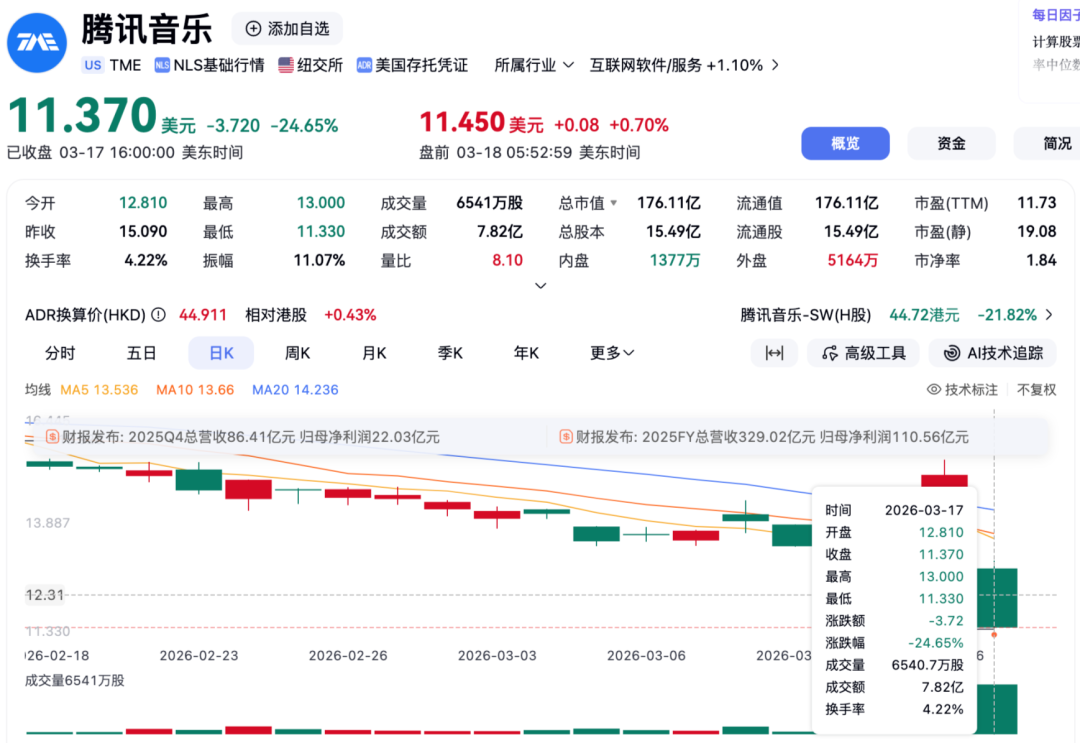Toggle 技术标注 eye visibility
The image size is (1080, 743).
tap(934, 390)
